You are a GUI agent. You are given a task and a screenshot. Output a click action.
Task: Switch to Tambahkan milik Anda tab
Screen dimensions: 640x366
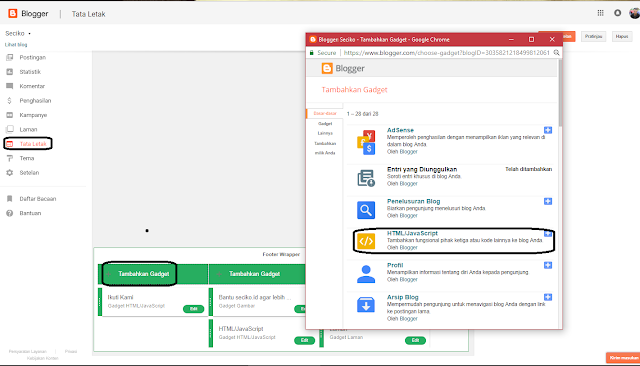click(325, 148)
